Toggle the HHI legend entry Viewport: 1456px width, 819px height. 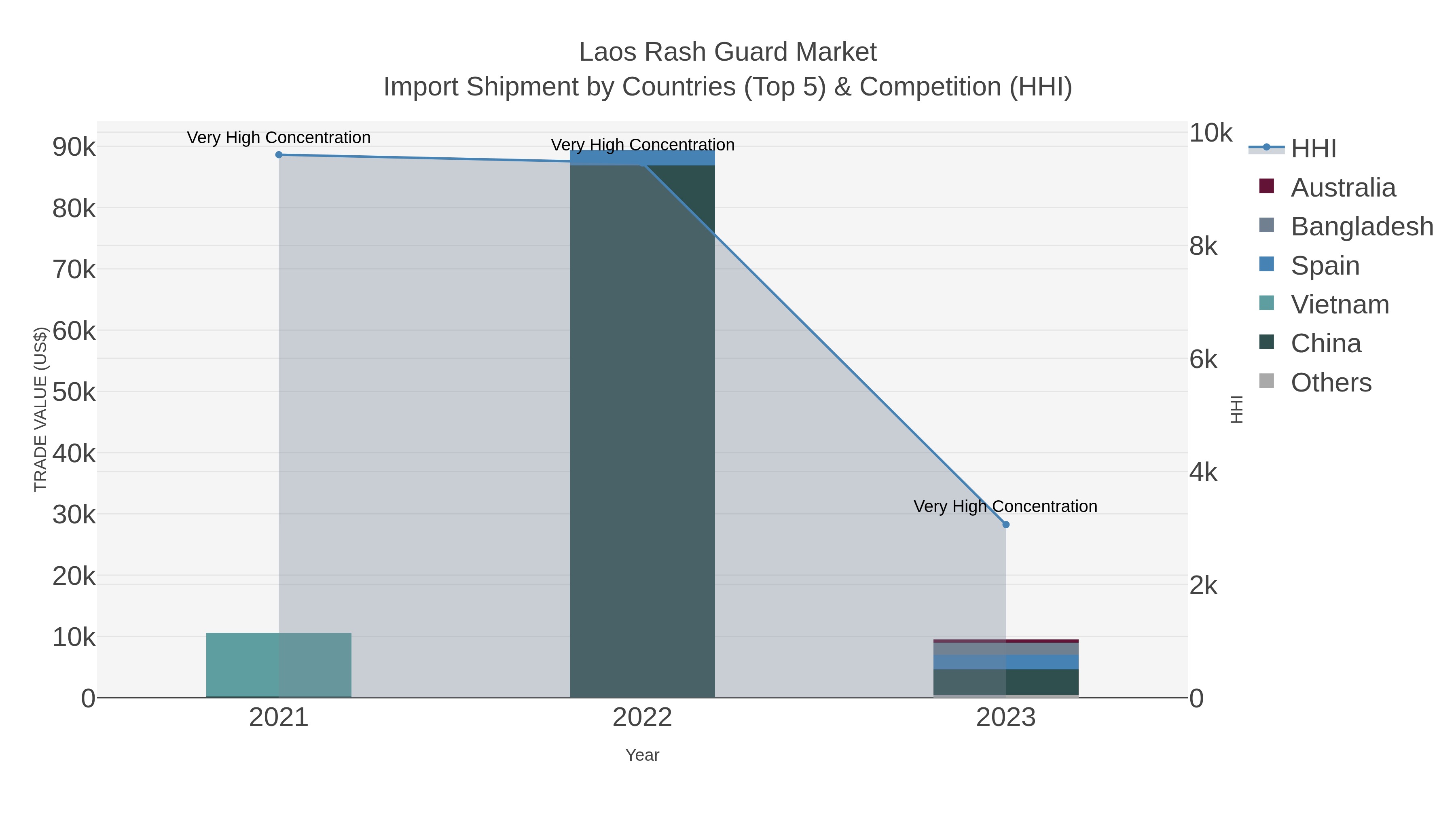point(1293,148)
